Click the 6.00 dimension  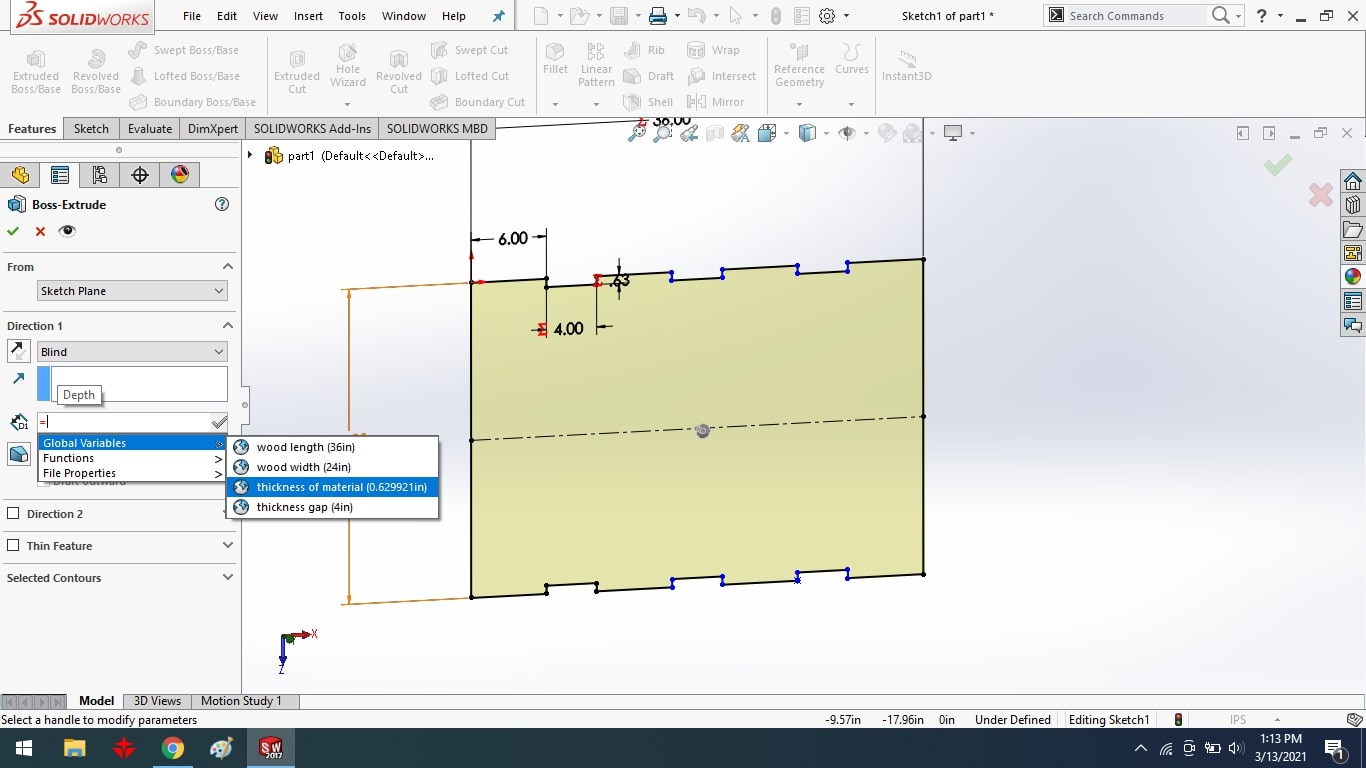tap(513, 239)
